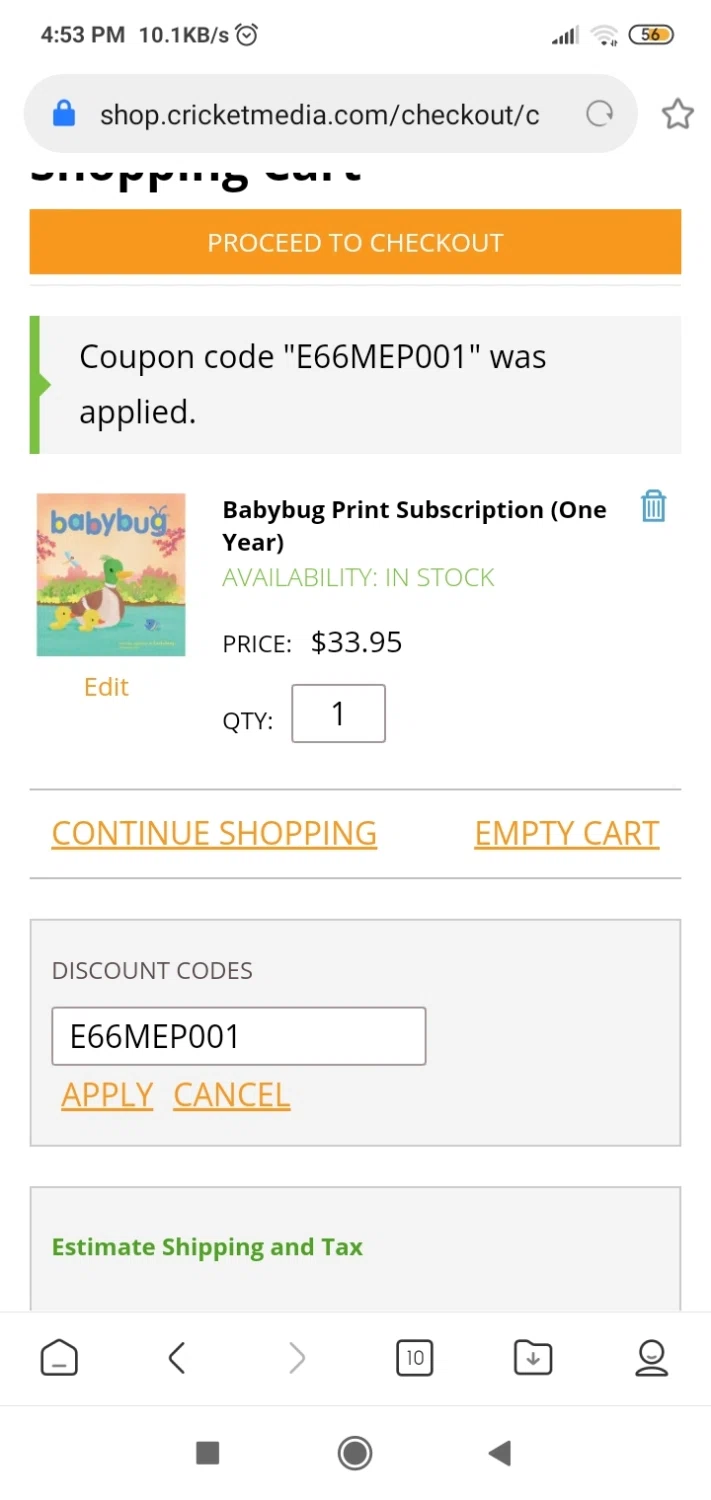Tap the quantity input field

coord(338,713)
